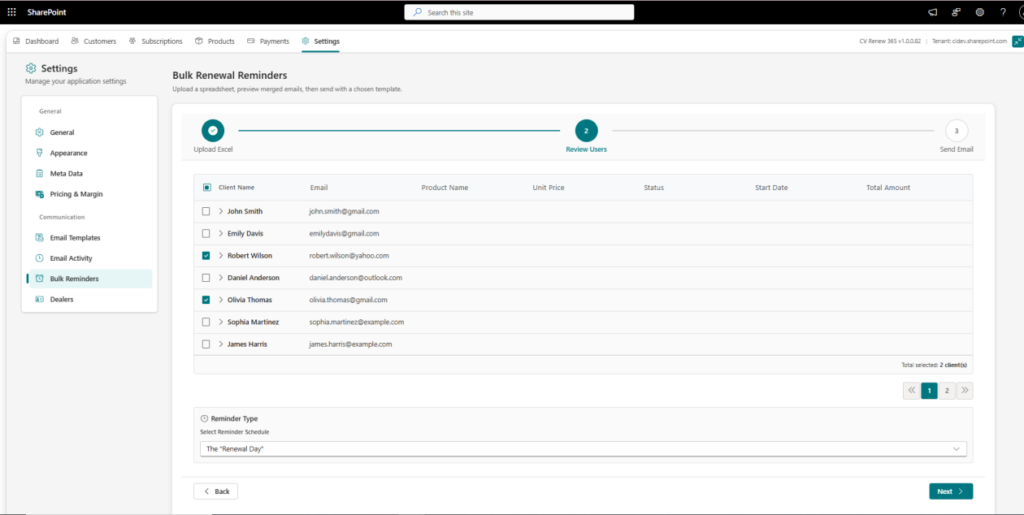Click into the Search this site field
Screen dimensions: 1024x515
click(x=519, y=12)
